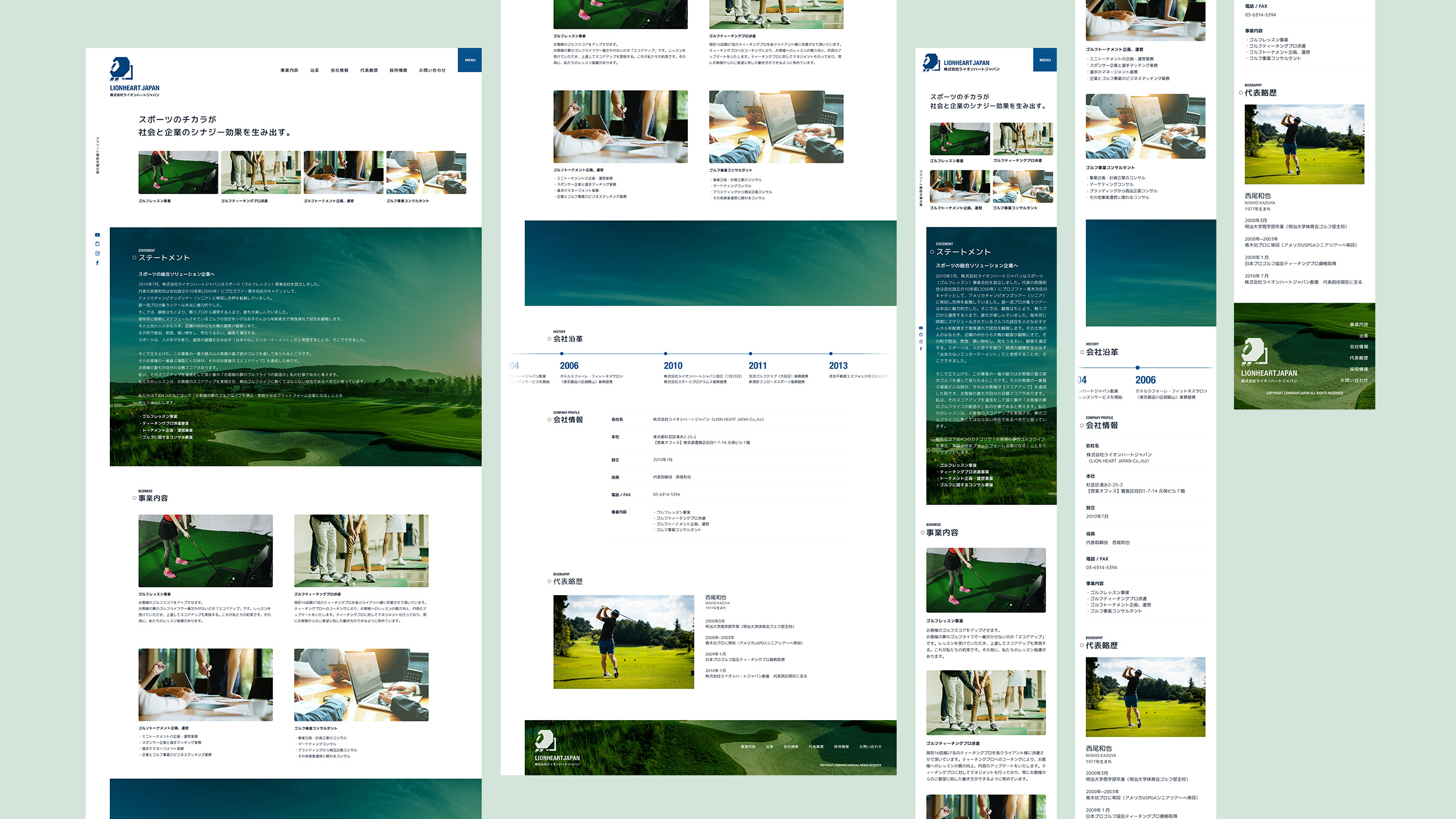Select お問い合わせ in the desktop top navigation
The width and height of the screenshot is (1456, 819).
point(432,70)
